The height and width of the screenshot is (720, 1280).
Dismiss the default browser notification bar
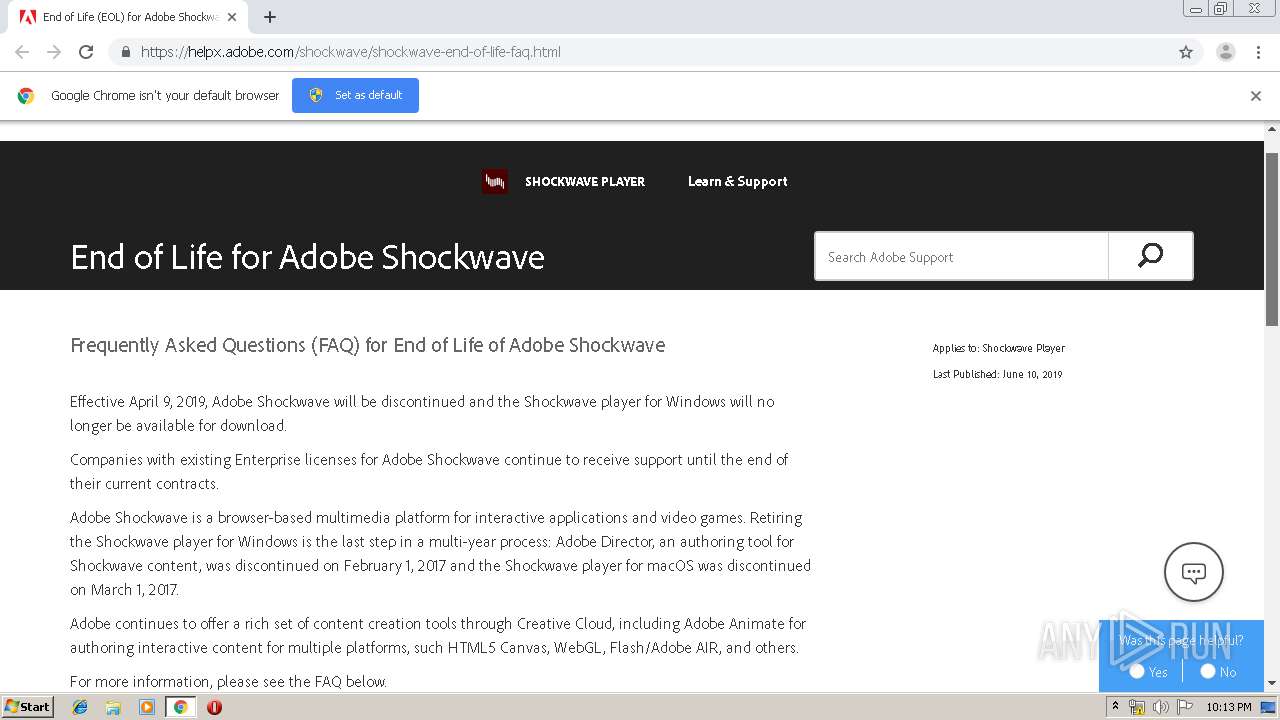[x=1256, y=96]
